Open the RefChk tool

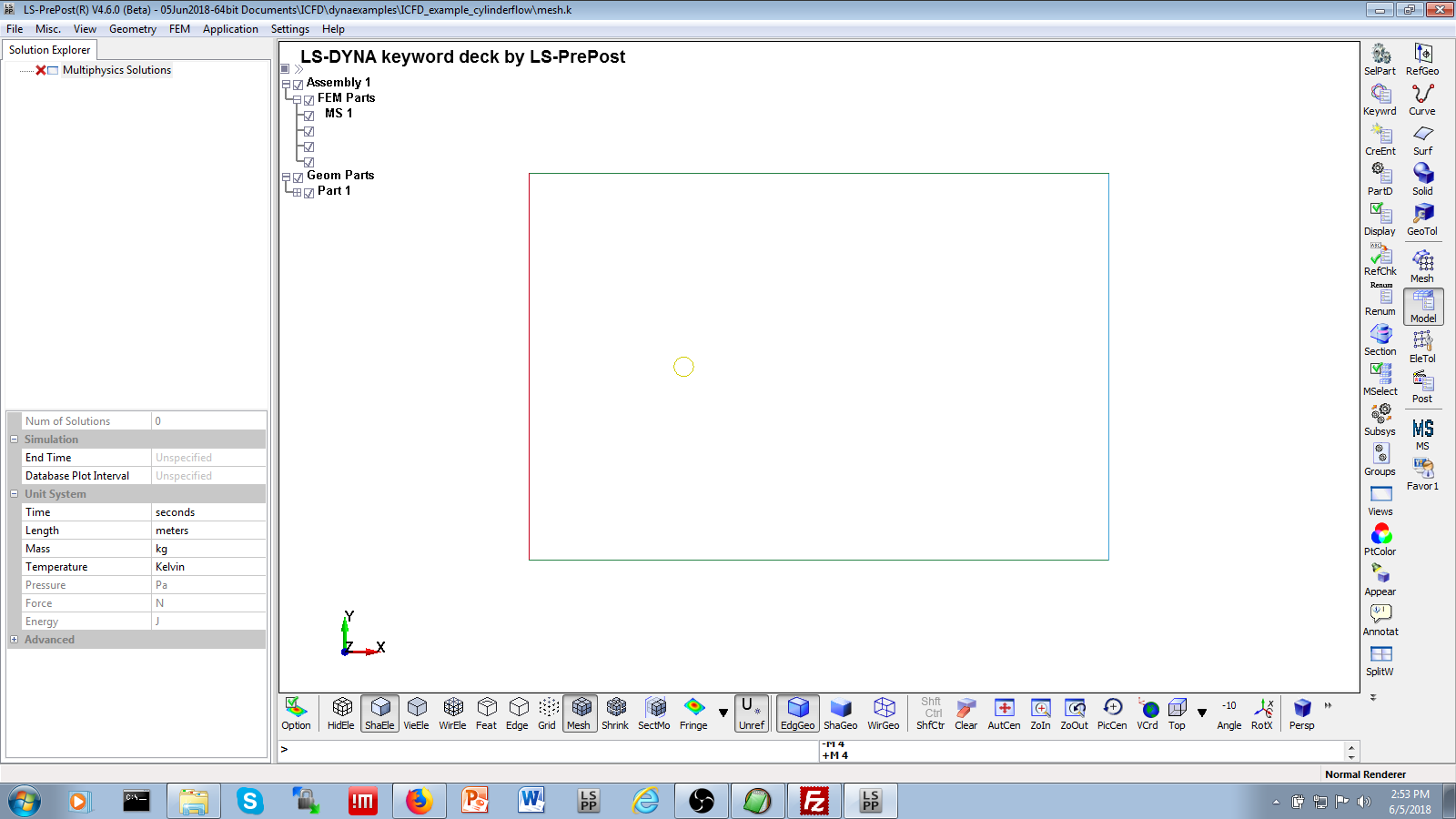[1380, 259]
